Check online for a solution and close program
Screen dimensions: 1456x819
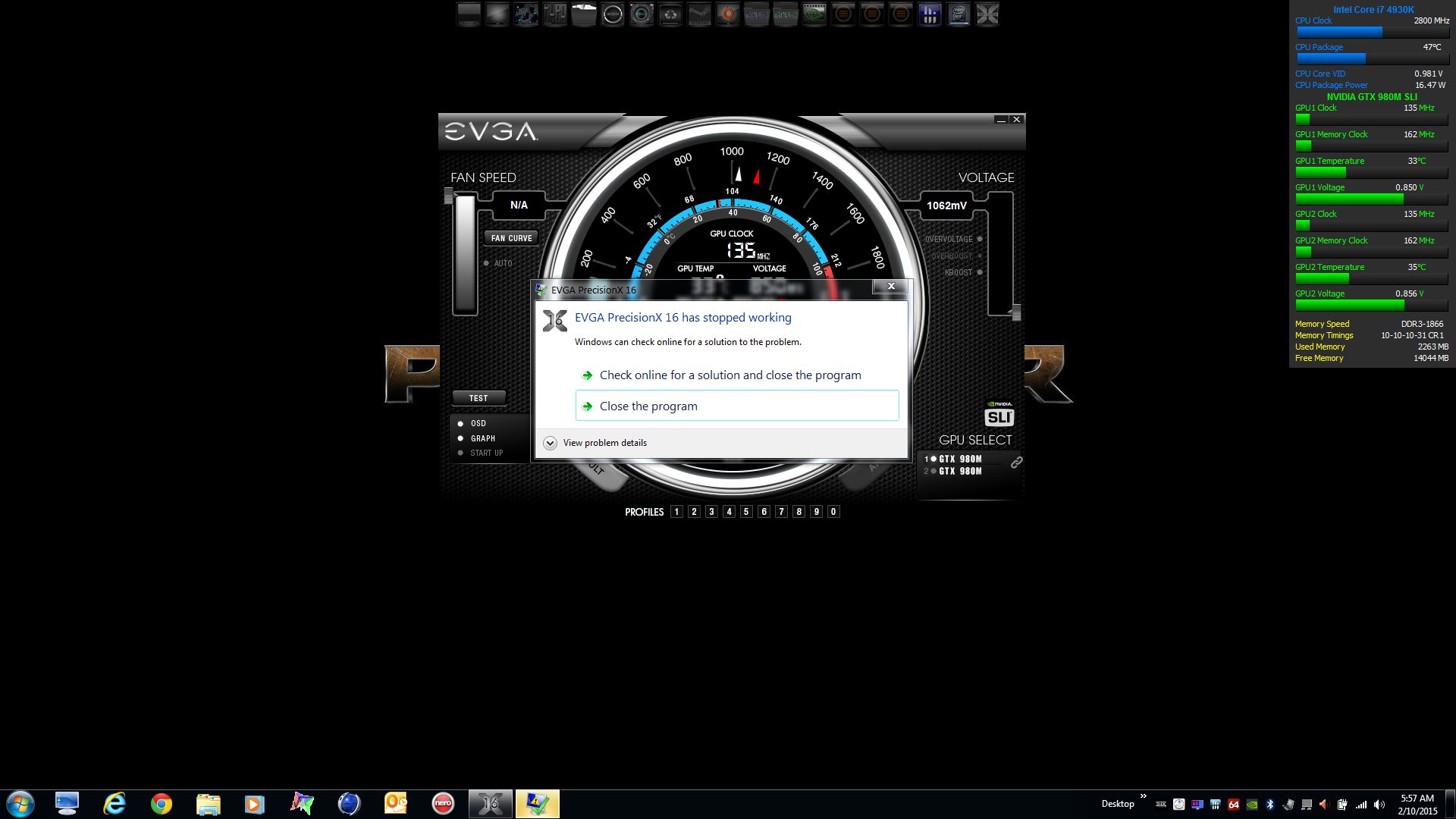click(737, 375)
